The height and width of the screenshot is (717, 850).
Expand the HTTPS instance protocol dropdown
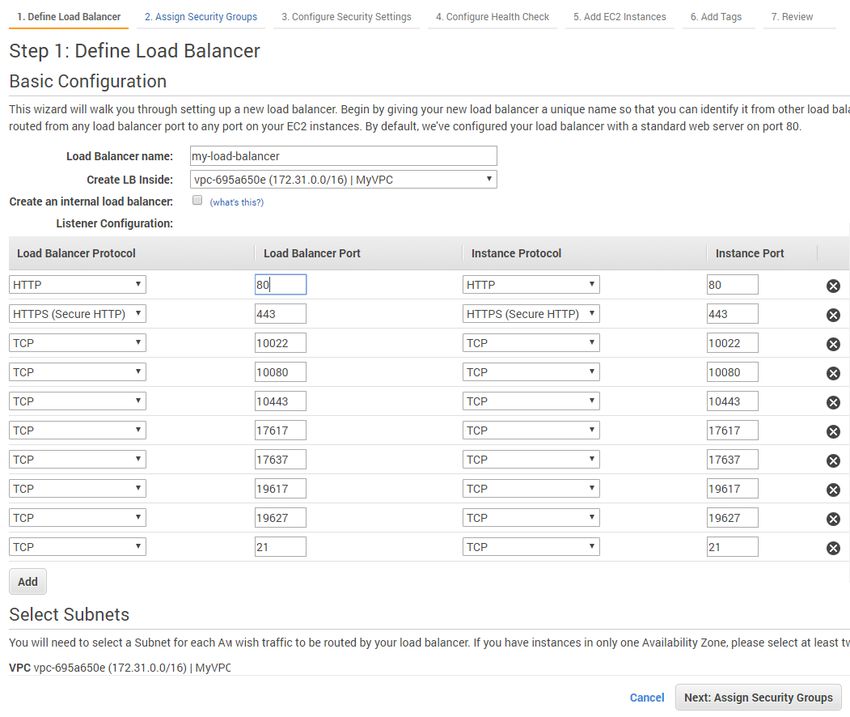pyautogui.click(x=531, y=313)
